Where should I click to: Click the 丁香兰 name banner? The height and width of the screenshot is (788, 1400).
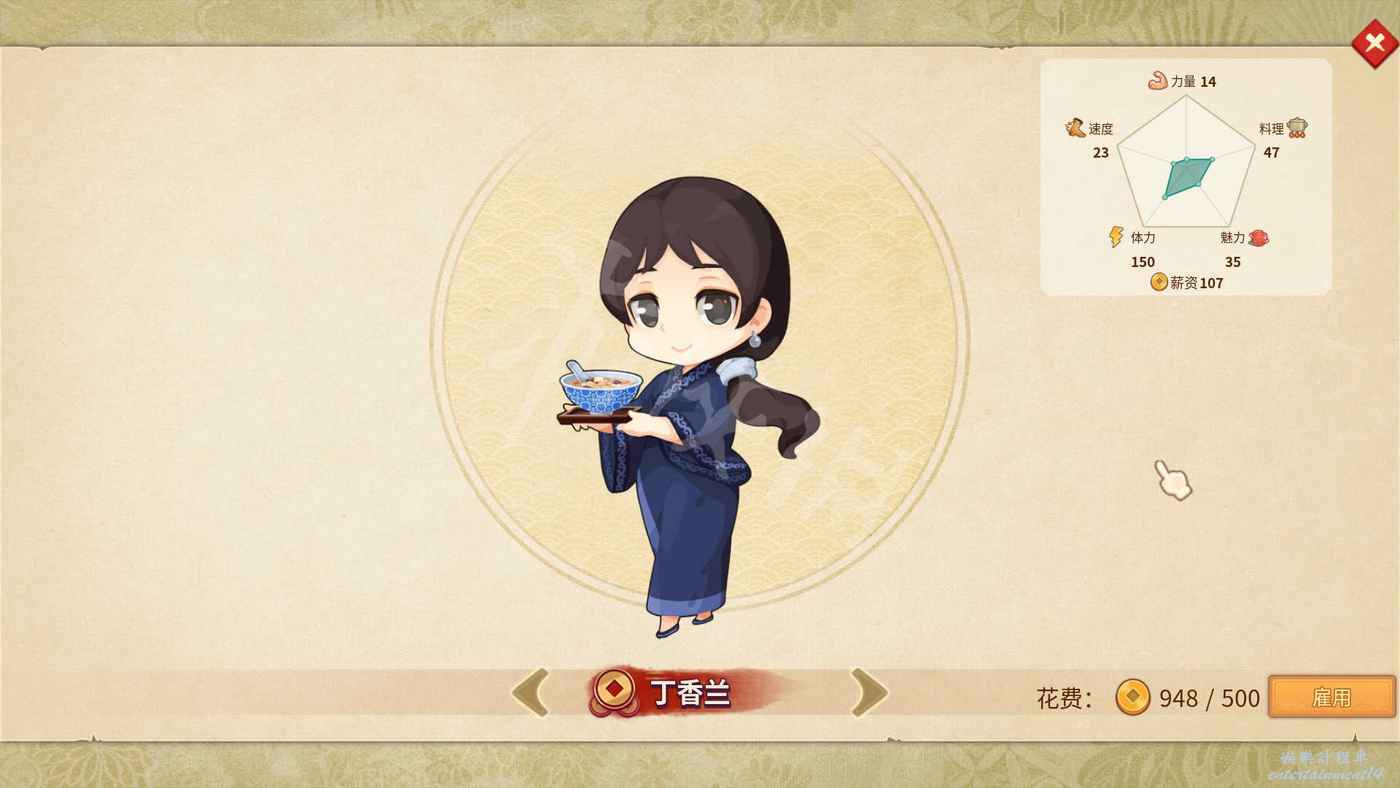coord(690,692)
